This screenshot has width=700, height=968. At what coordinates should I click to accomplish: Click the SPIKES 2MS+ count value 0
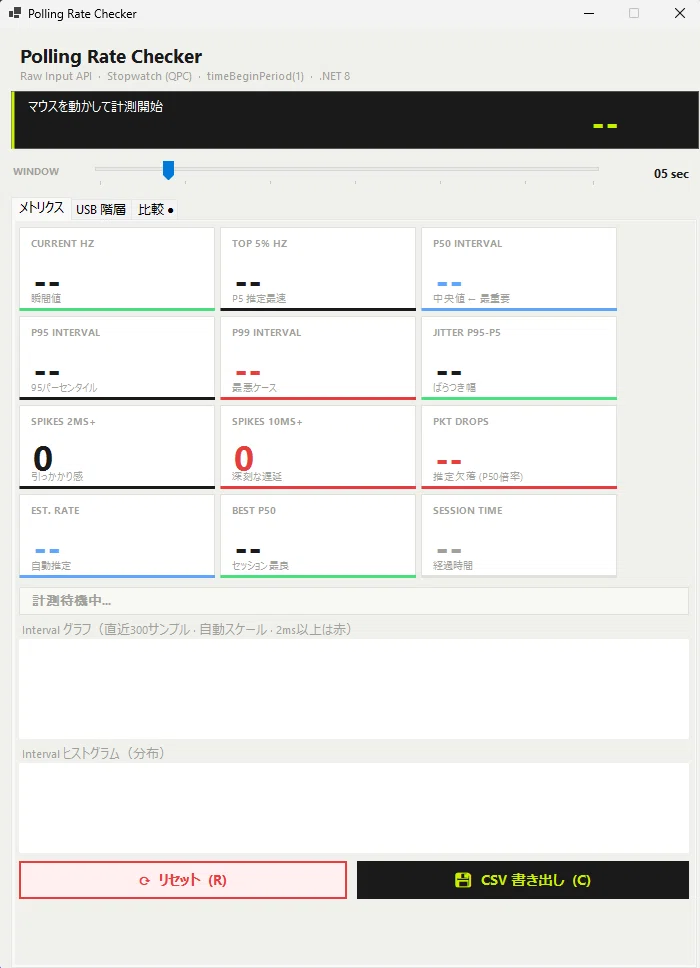43,459
